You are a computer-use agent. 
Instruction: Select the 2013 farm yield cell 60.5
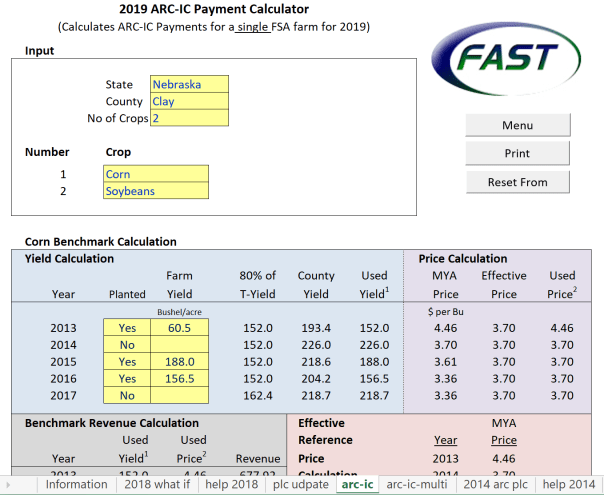tap(179, 328)
